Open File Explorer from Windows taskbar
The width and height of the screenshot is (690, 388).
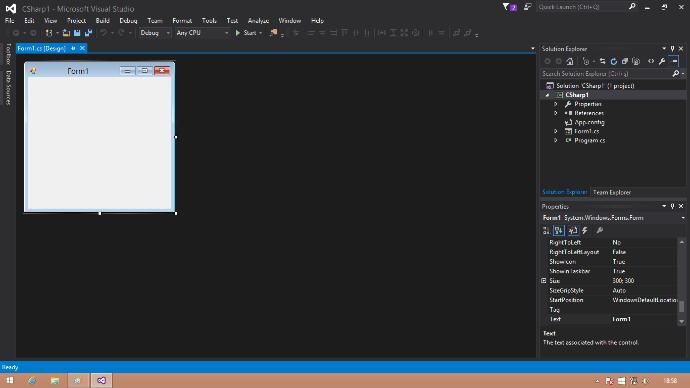point(55,381)
